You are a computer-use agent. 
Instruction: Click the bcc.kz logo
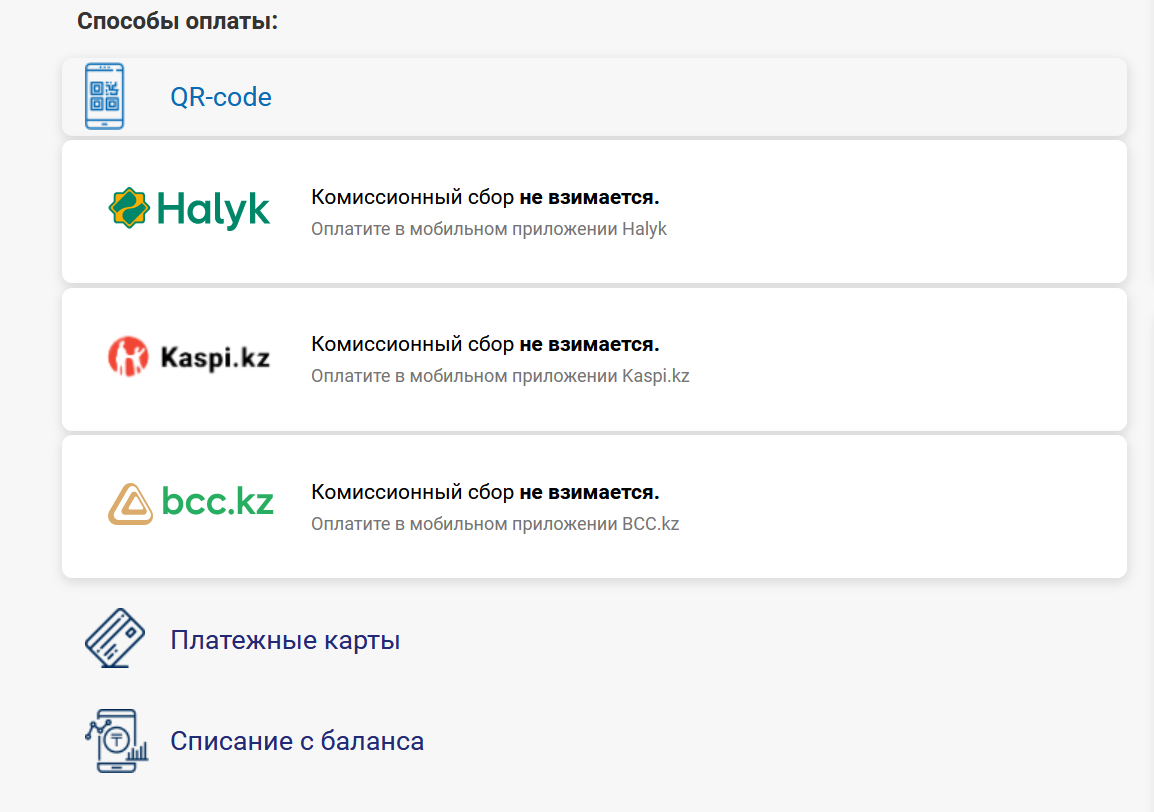(x=191, y=503)
